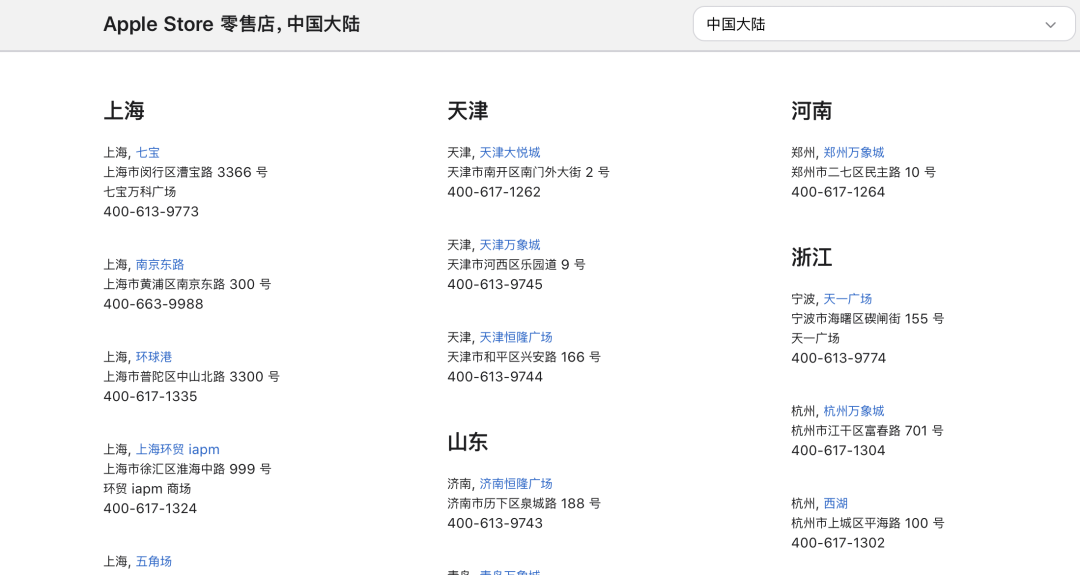Click phone number 400-617-1264
Screen dimensions: 1080x575
838,191
